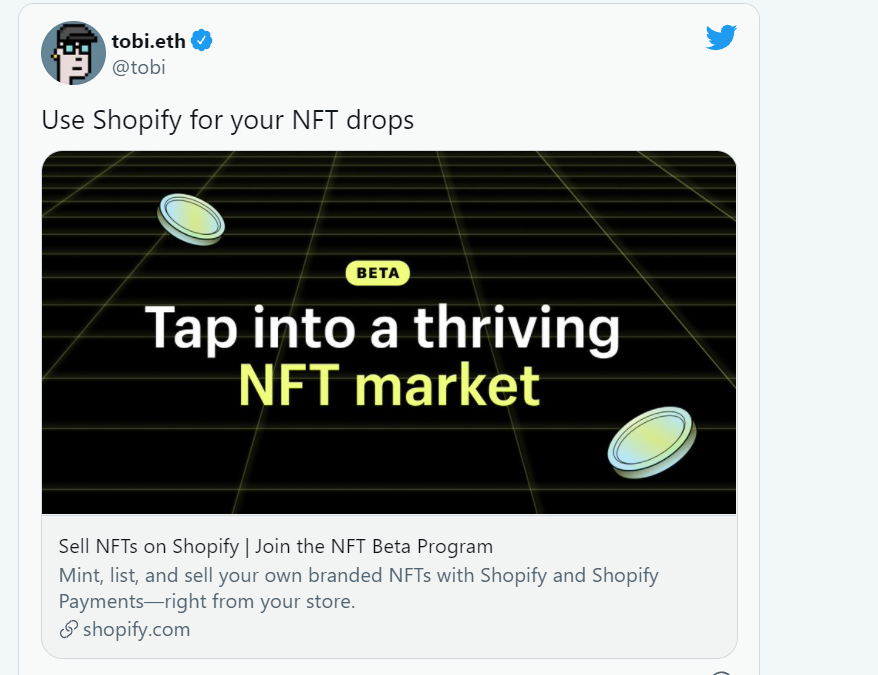878x675 pixels.
Task: Open the tobi.eth display name
Action: [148, 41]
